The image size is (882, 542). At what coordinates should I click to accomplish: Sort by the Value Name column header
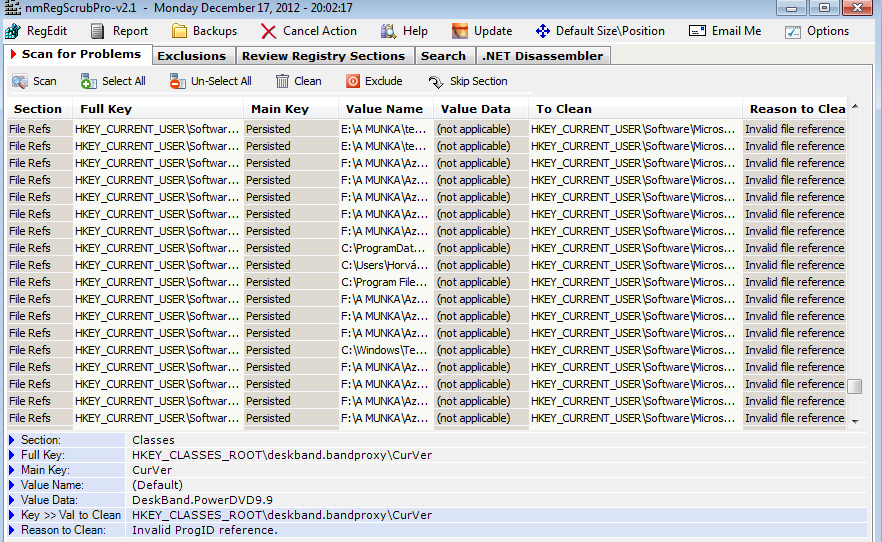point(384,109)
